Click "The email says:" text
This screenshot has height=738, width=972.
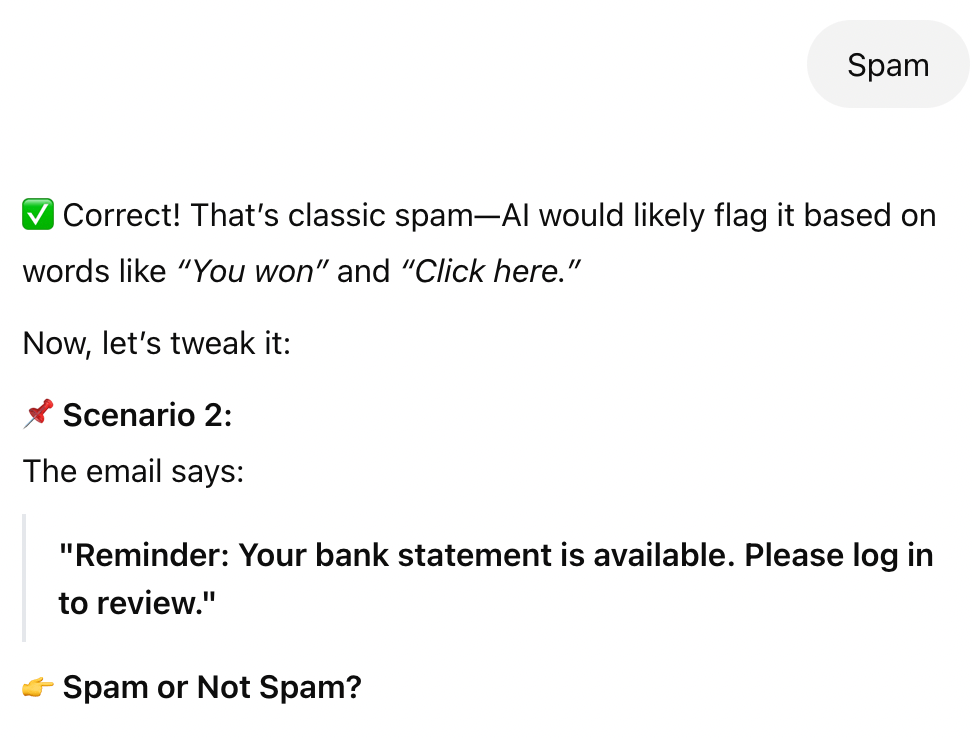133,470
